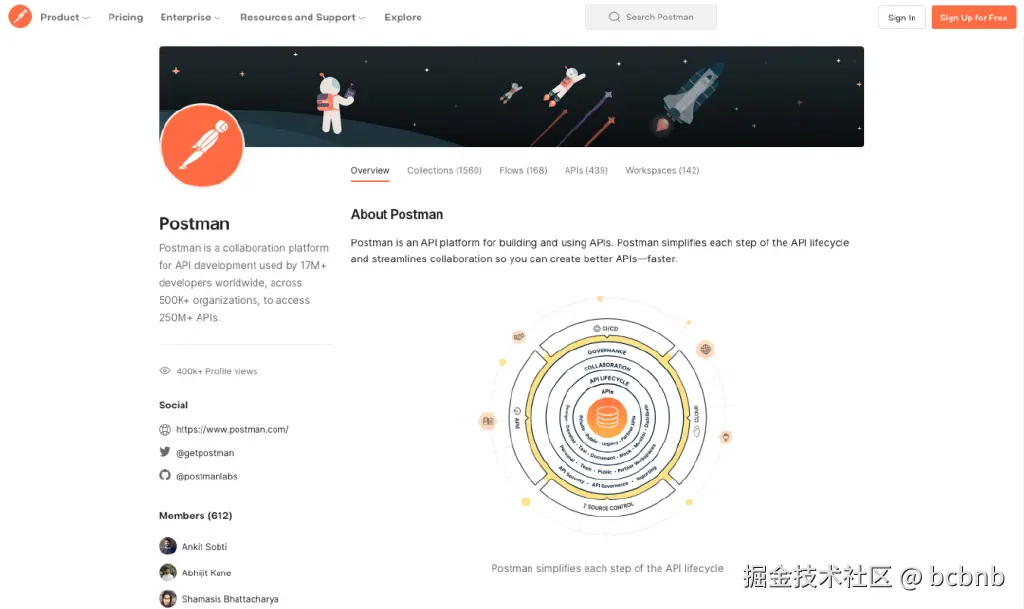Screen dimensions: 1024x609
Task: Click the Sign Up for Free button
Action: click(x=973, y=17)
